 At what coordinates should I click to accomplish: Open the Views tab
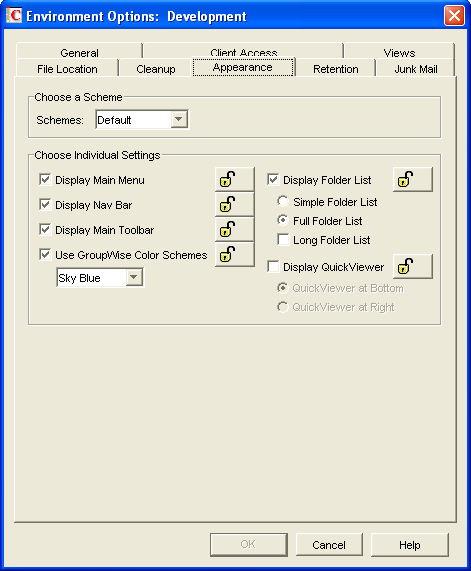399,51
